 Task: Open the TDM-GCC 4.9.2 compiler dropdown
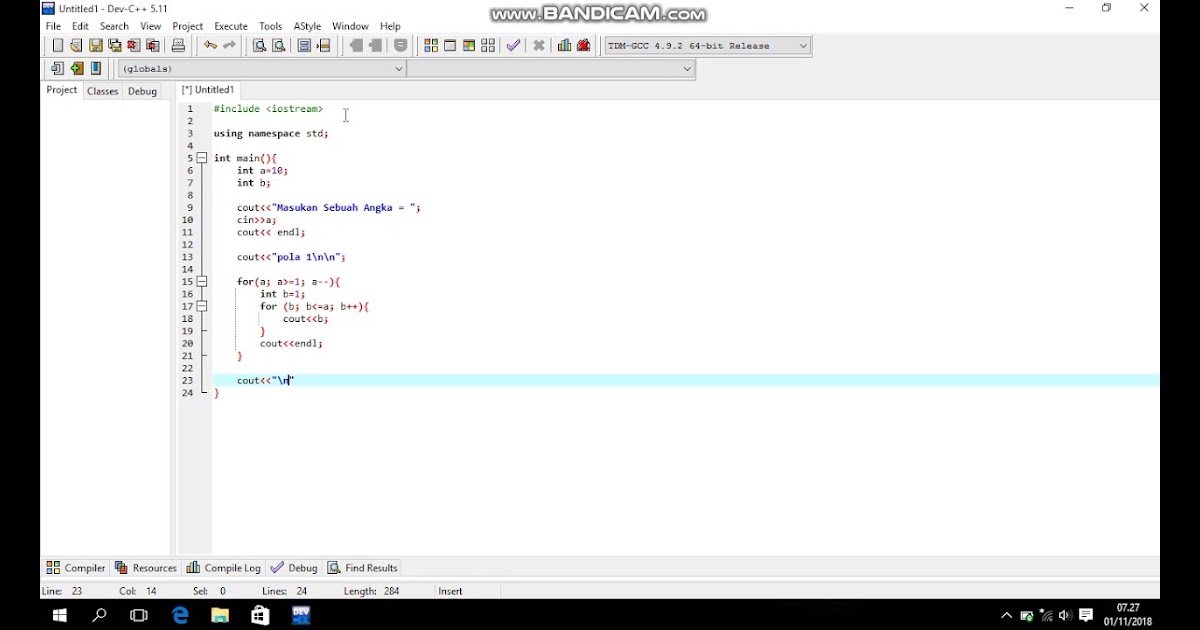pyautogui.click(x=803, y=45)
